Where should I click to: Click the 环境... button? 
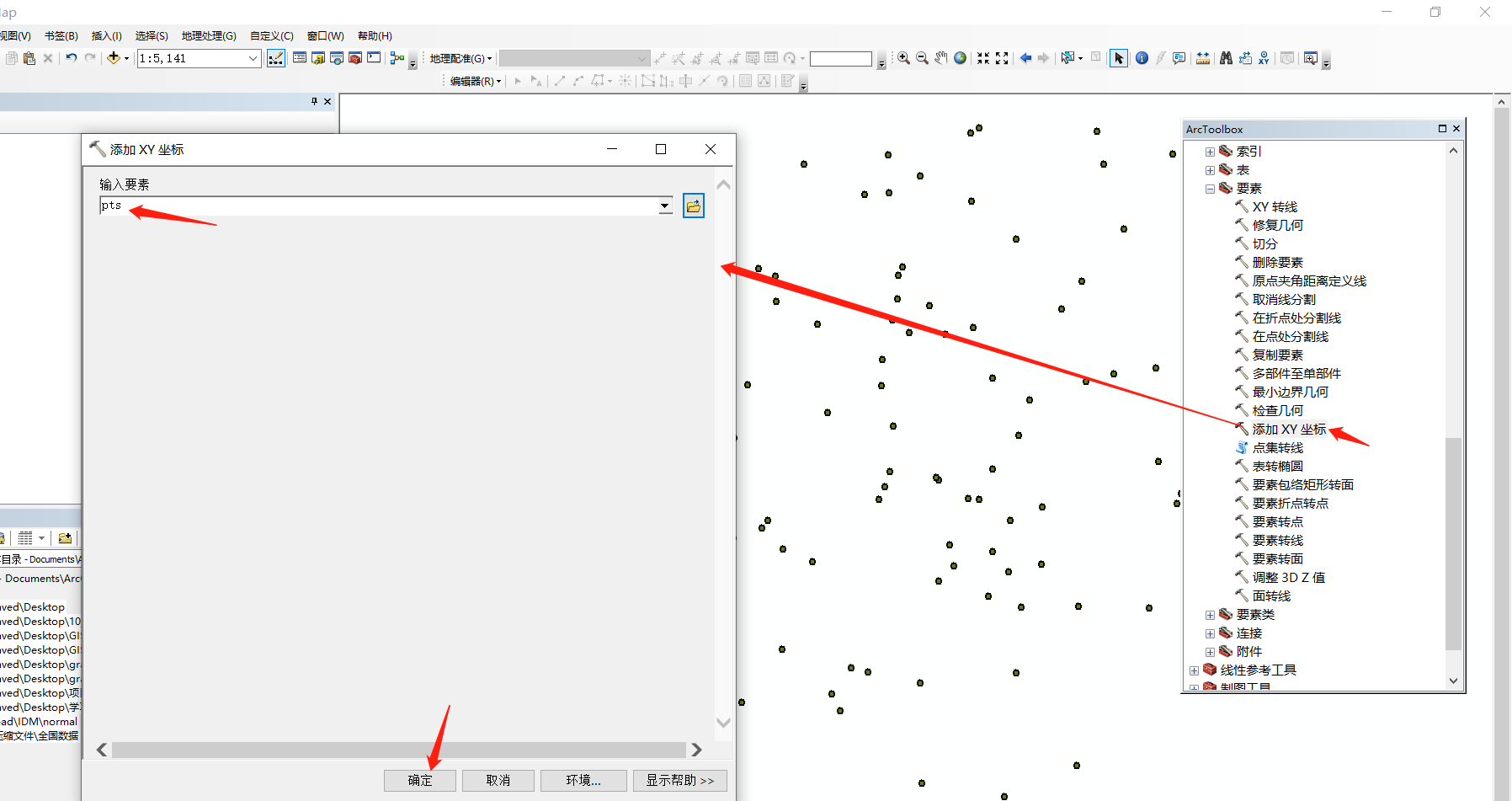click(x=583, y=781)
